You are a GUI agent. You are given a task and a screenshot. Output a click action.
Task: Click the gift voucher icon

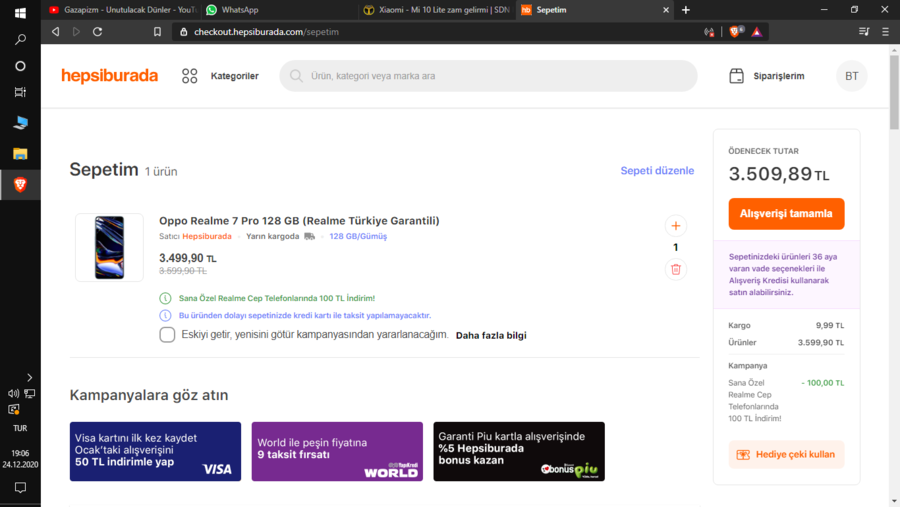coord(743,455)
